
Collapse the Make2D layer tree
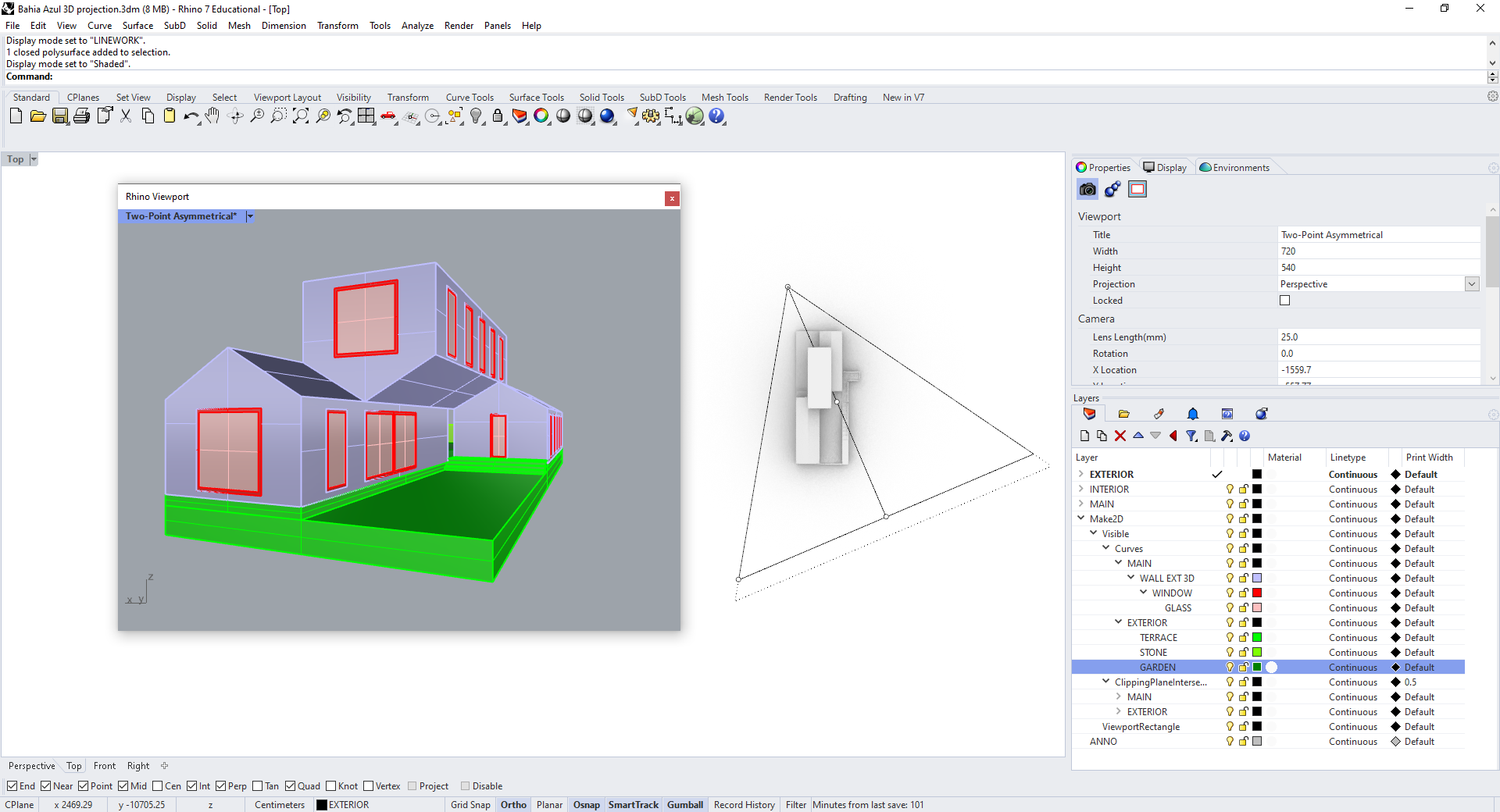(1081, 518)
